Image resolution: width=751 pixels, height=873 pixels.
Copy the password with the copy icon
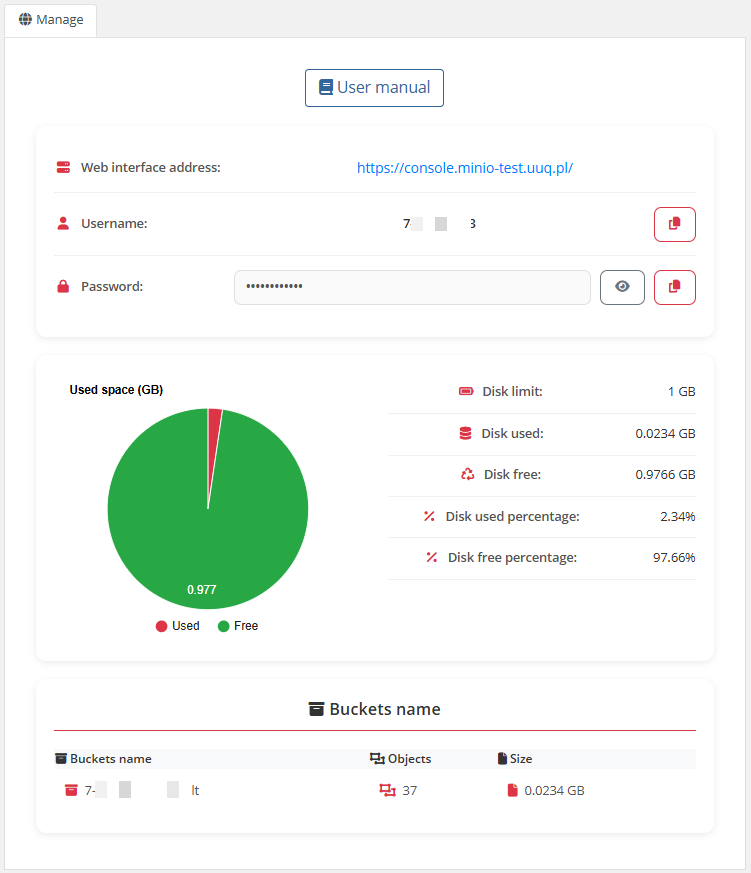pos(674,287)
